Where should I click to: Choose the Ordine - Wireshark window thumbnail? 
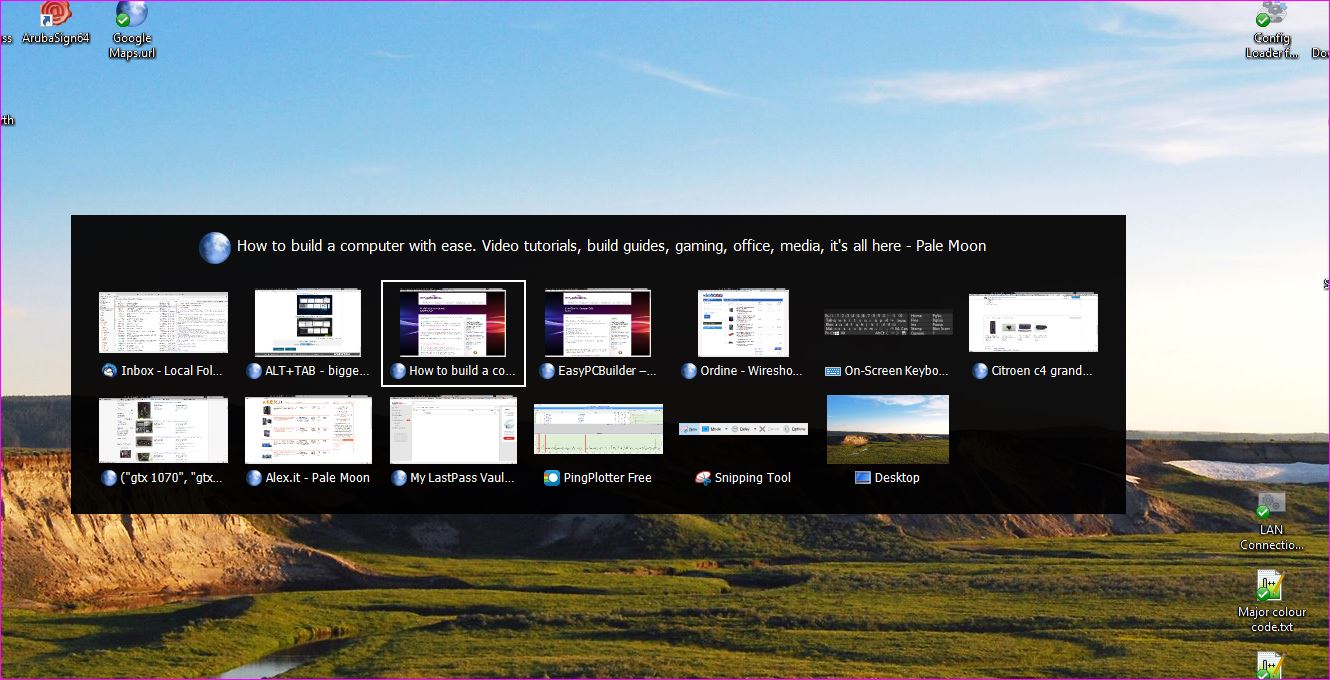[743, 323]
